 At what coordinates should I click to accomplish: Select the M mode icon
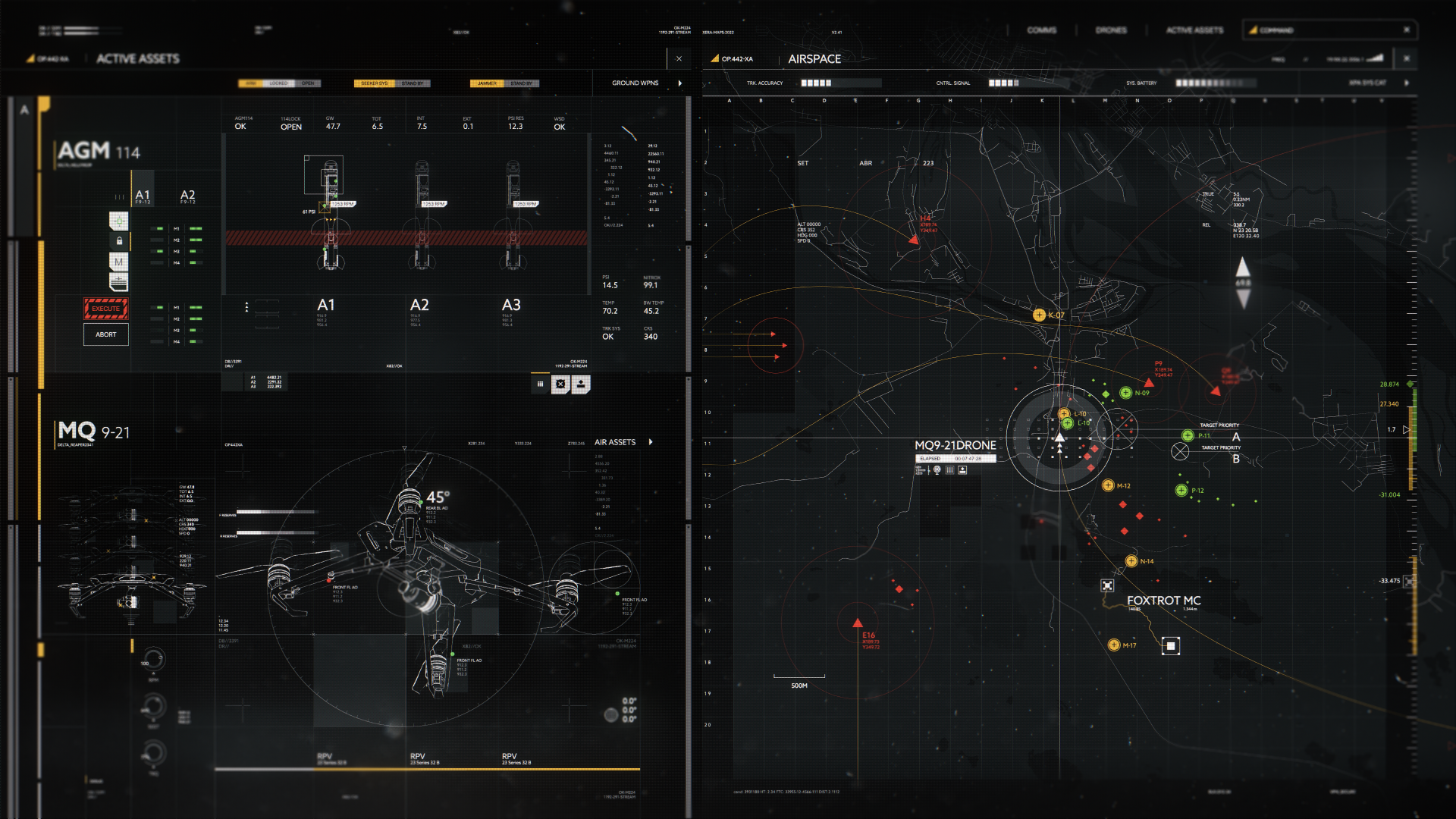119,262
